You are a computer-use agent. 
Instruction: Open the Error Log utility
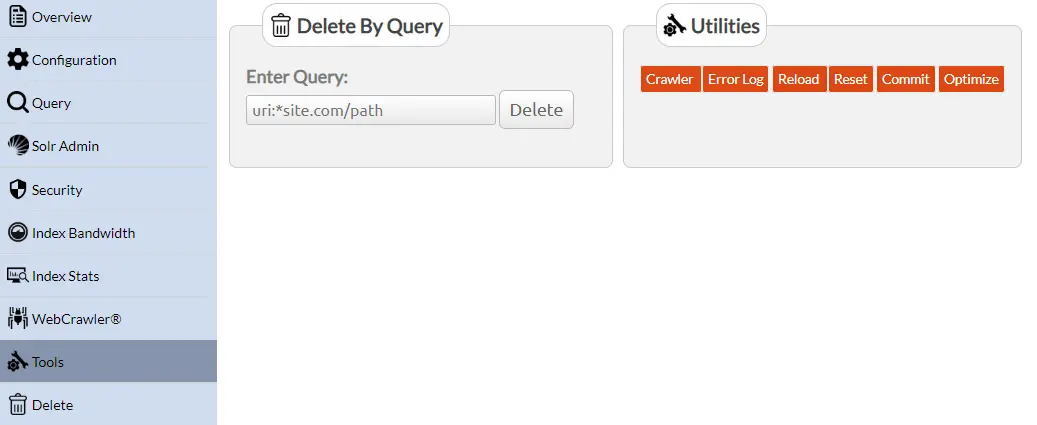point(735,79)
